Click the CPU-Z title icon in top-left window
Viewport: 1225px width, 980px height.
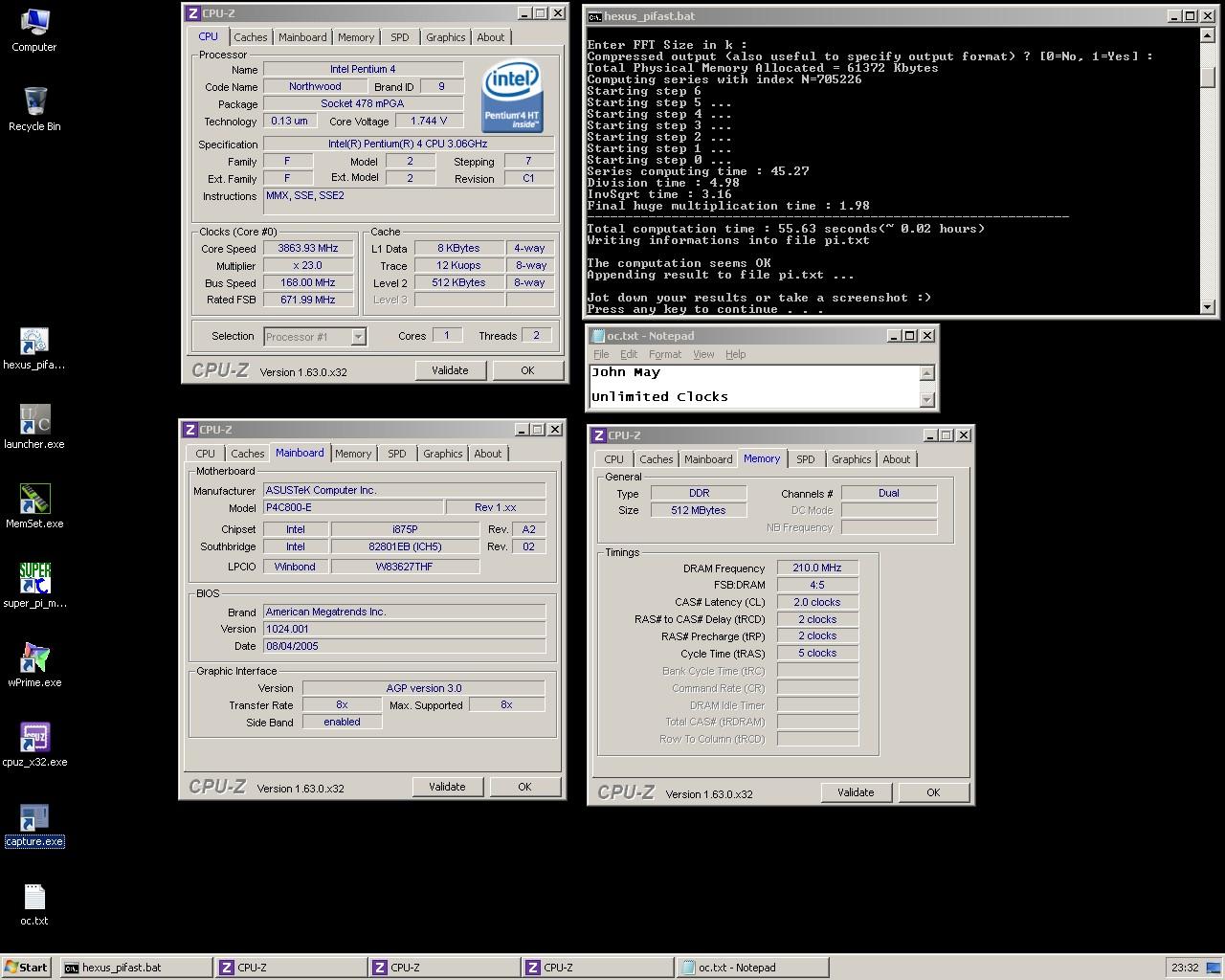(192, 13)
